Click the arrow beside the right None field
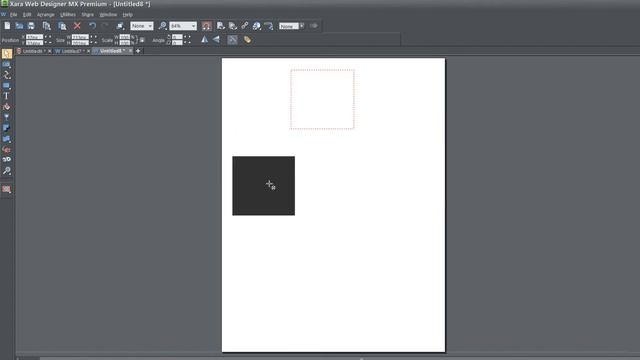Screen dimensions: 640x360 click(x=302, y=26)
